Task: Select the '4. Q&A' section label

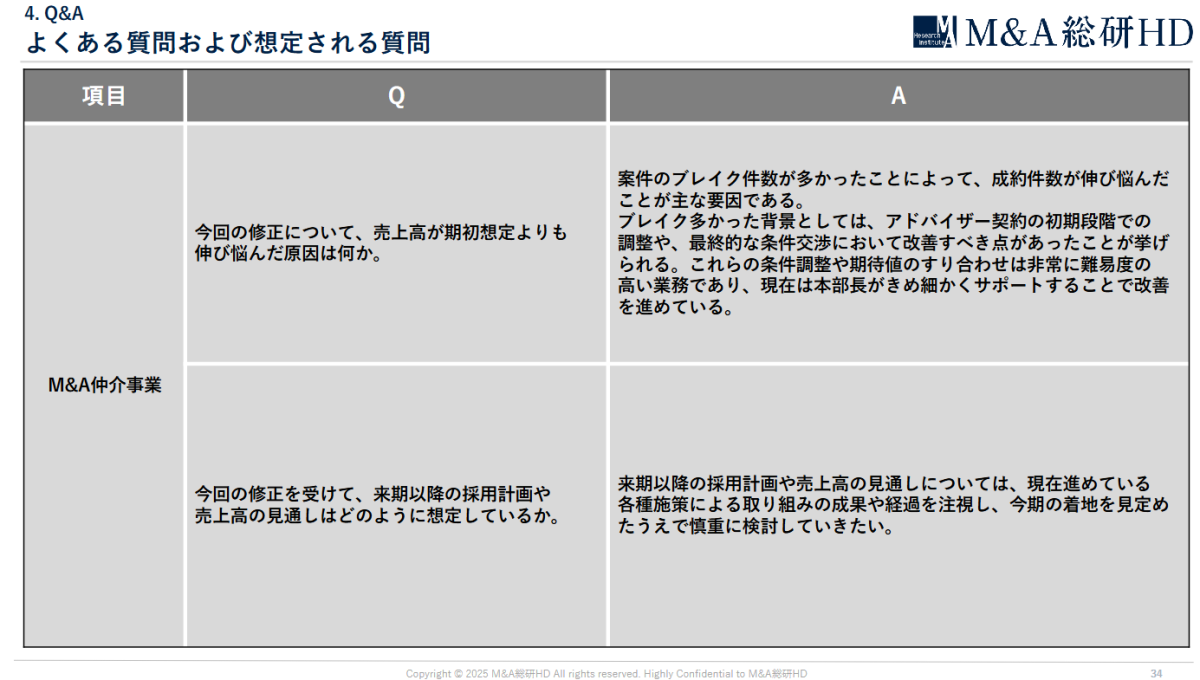Action: [51, 14]
